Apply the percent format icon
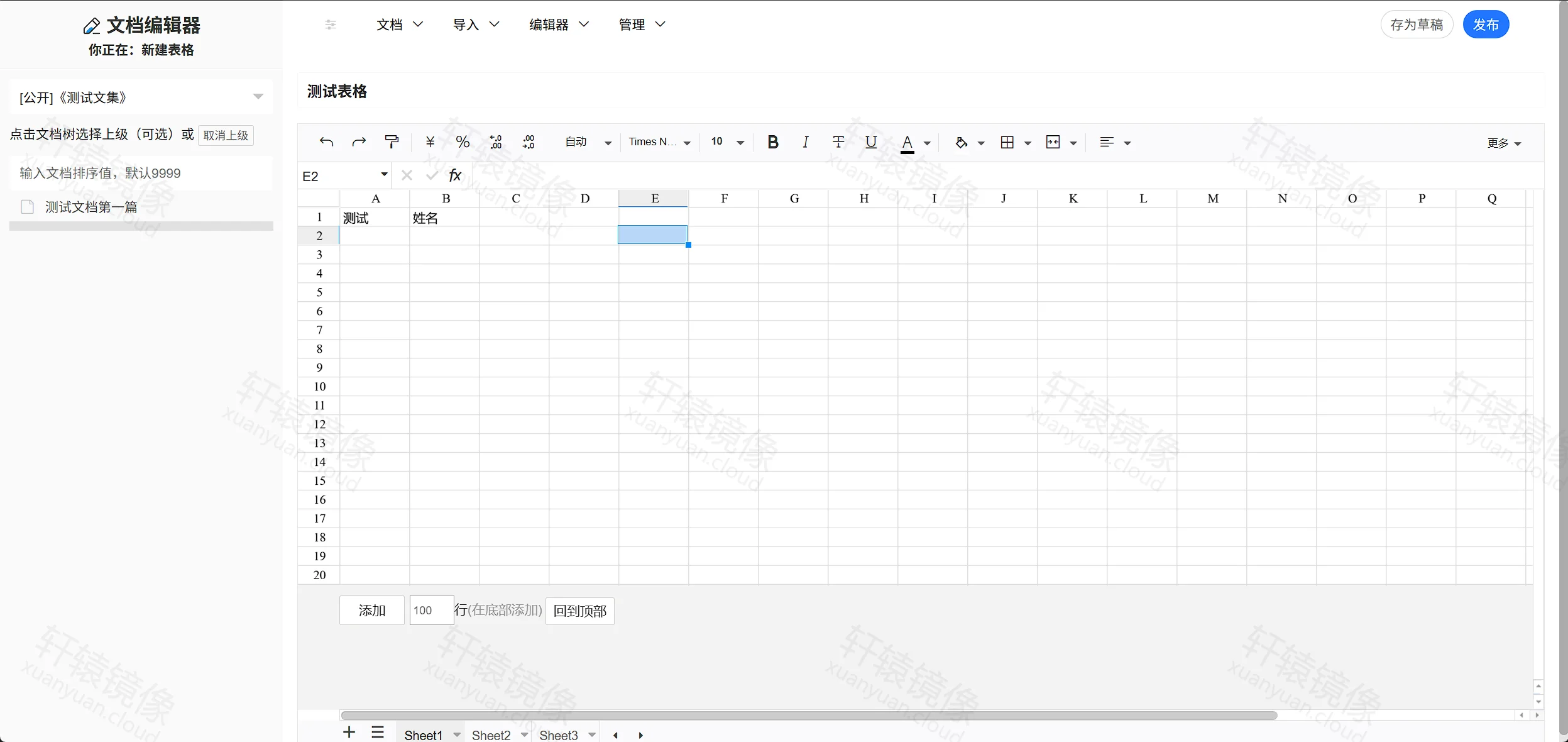Image resolution: width=1568 pixels, height=742 pixels. coord(463,142)
